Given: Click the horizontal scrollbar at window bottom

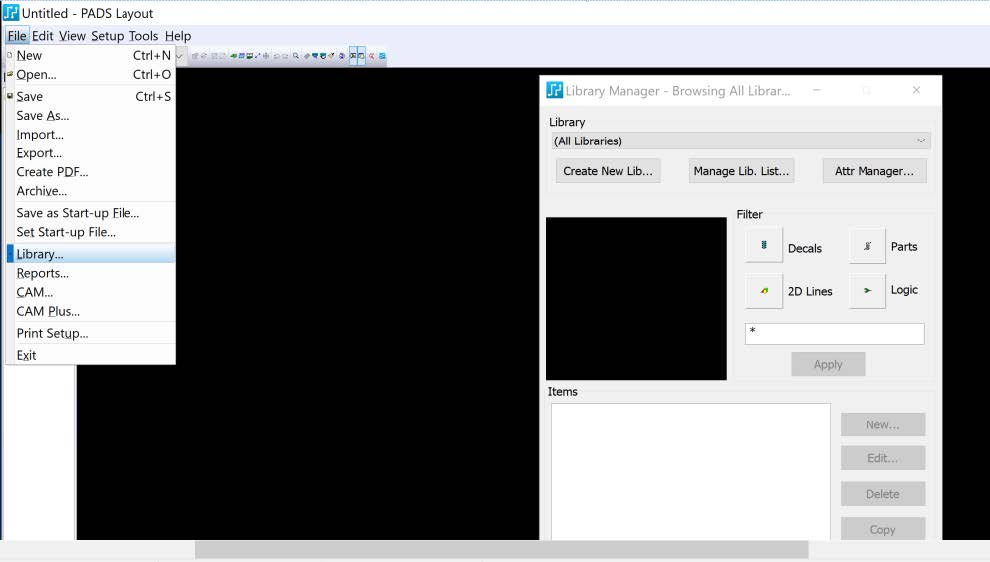Looking at the screenshot, I should [x=501, y=549].
